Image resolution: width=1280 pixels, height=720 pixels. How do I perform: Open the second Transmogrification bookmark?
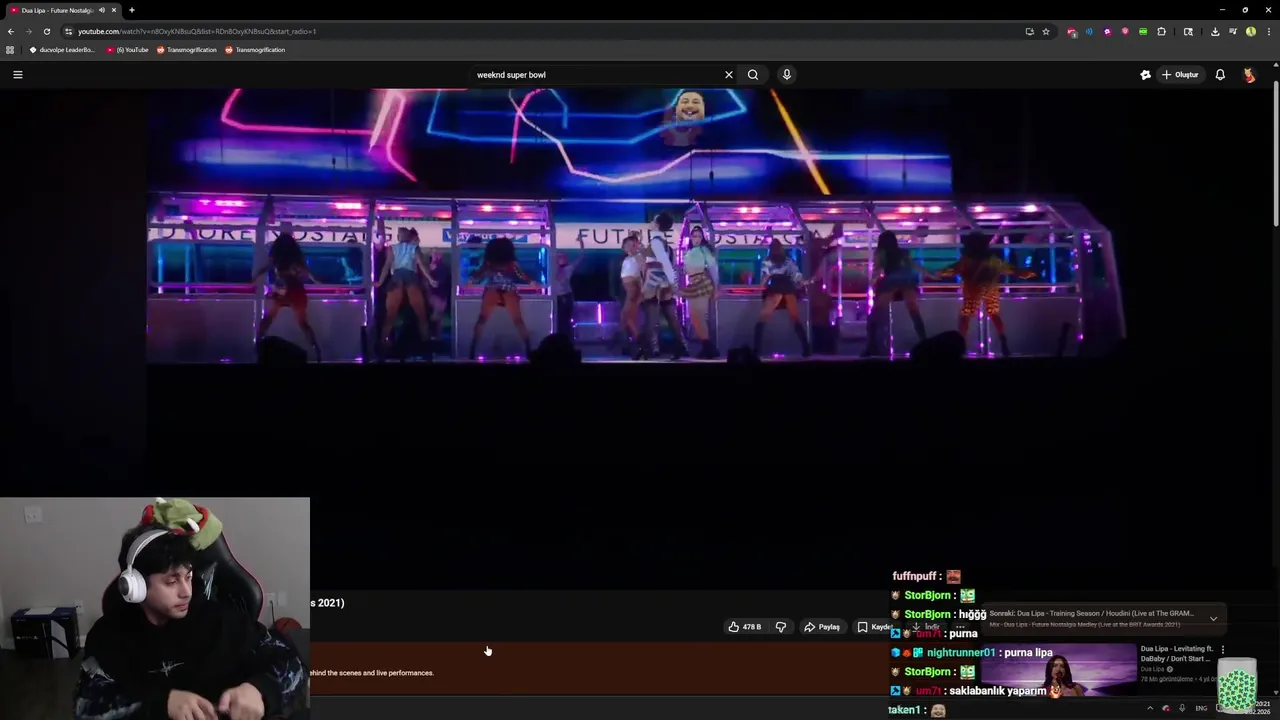255,49
